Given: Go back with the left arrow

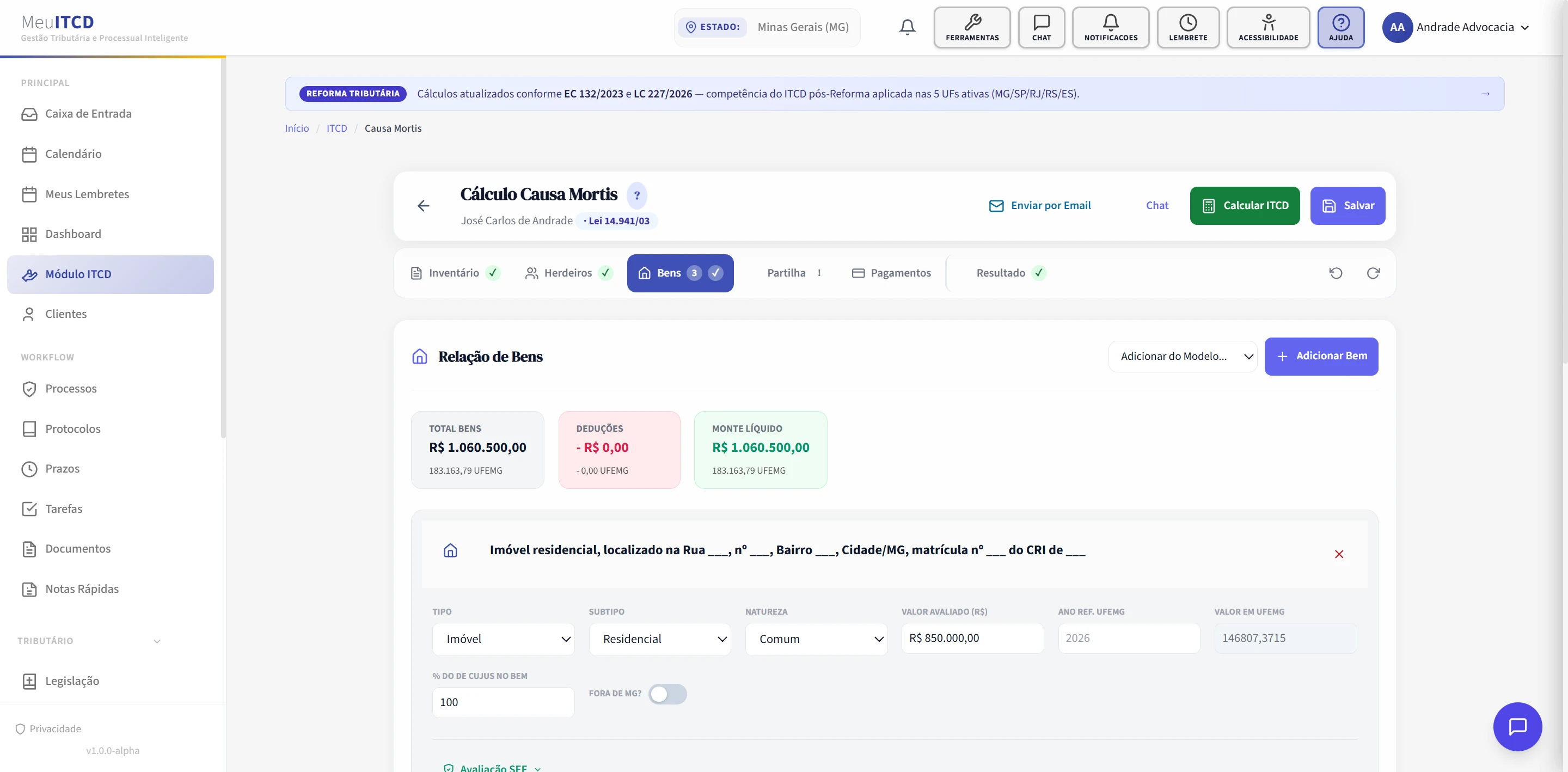Looking at the screenshot, I should [x=424, y=206].
